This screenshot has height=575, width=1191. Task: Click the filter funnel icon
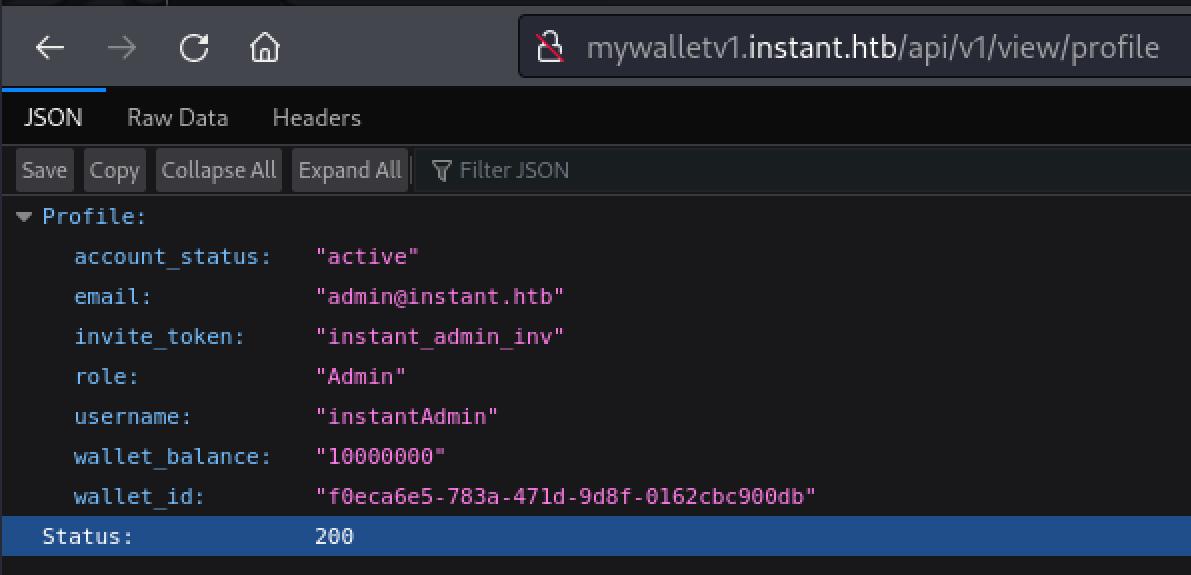click(441, 171)
